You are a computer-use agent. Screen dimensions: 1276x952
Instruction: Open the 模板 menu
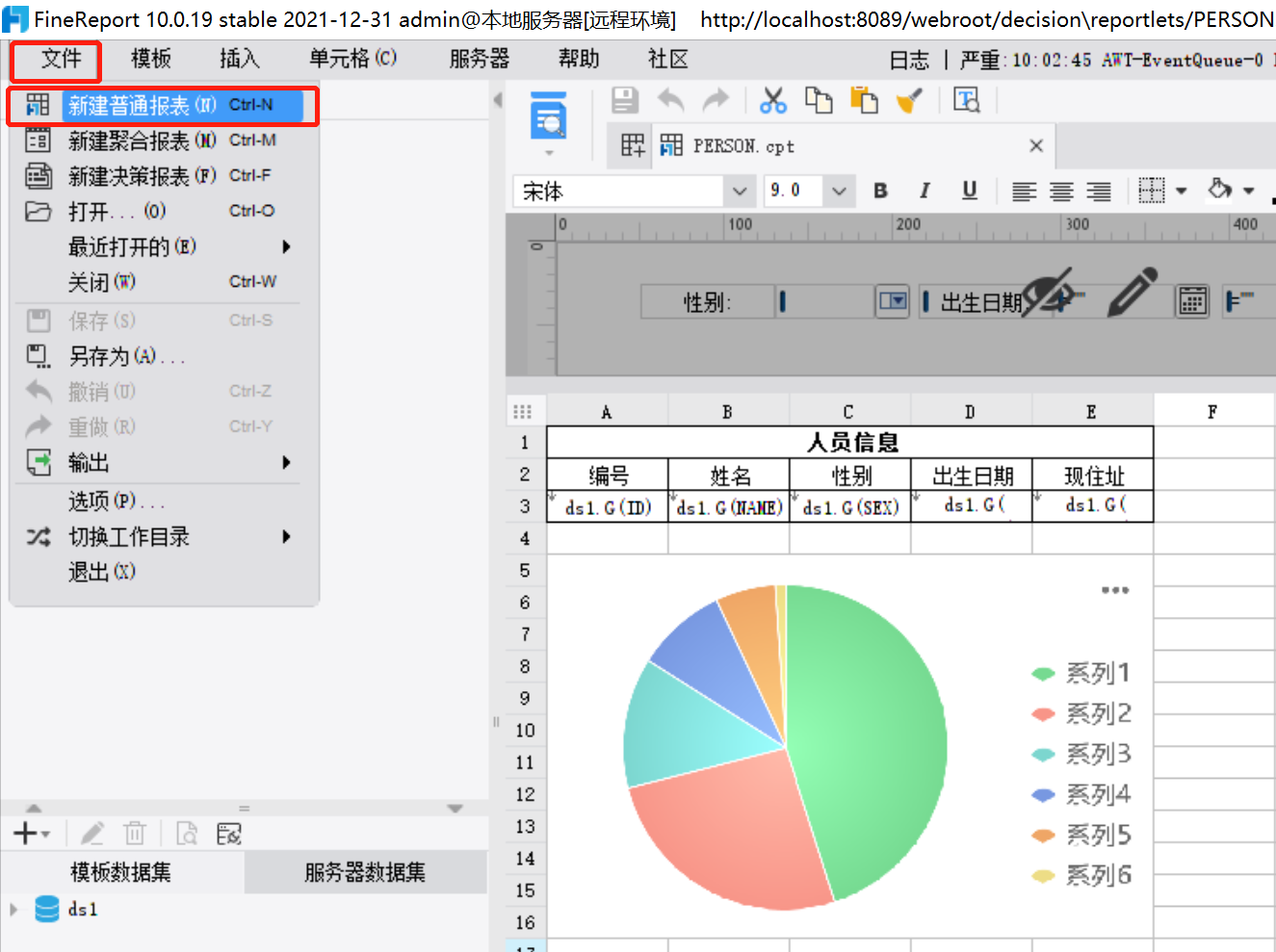point(150,60)
